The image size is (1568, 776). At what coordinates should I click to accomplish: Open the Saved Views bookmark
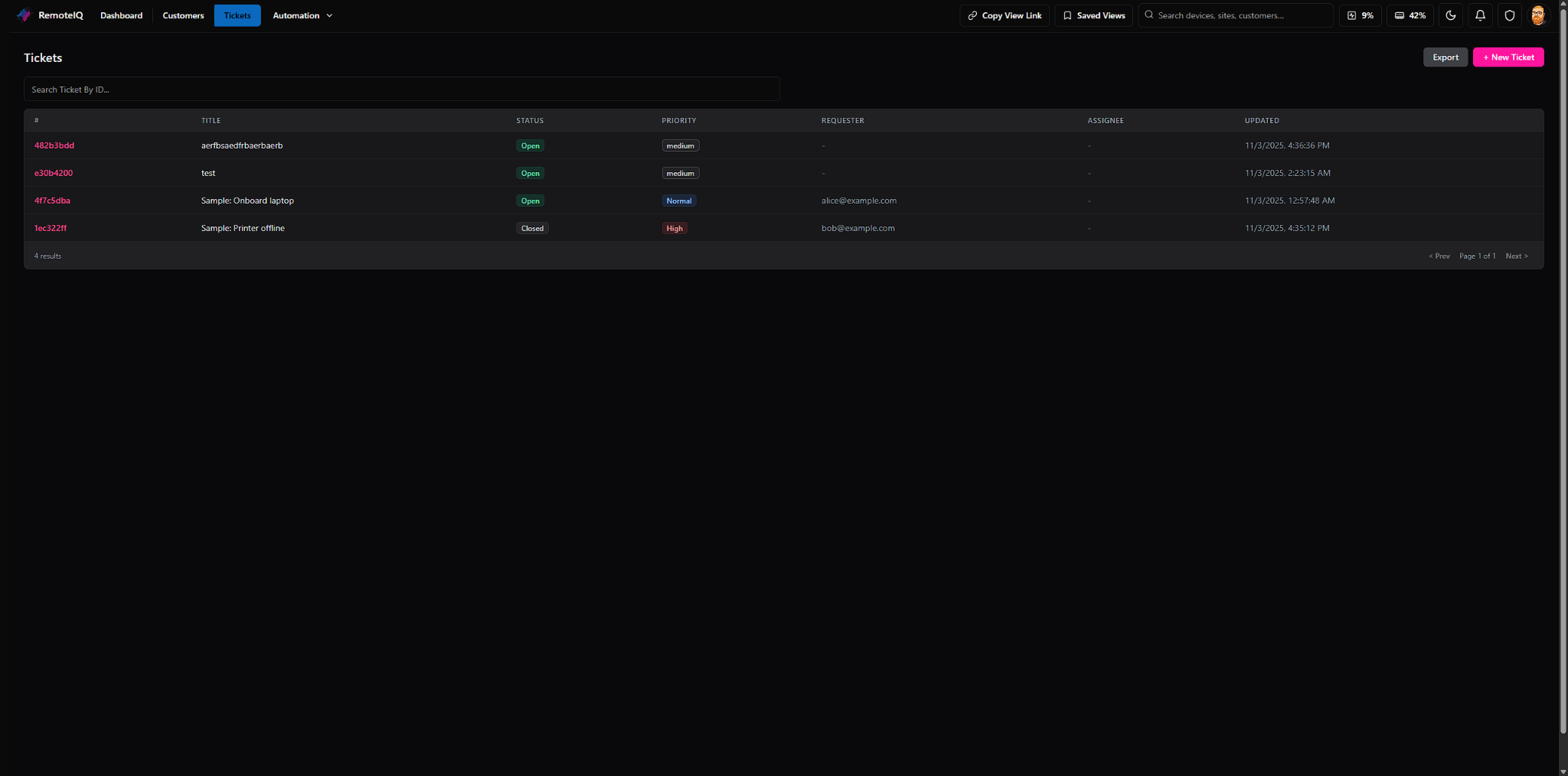[1093, 15]
